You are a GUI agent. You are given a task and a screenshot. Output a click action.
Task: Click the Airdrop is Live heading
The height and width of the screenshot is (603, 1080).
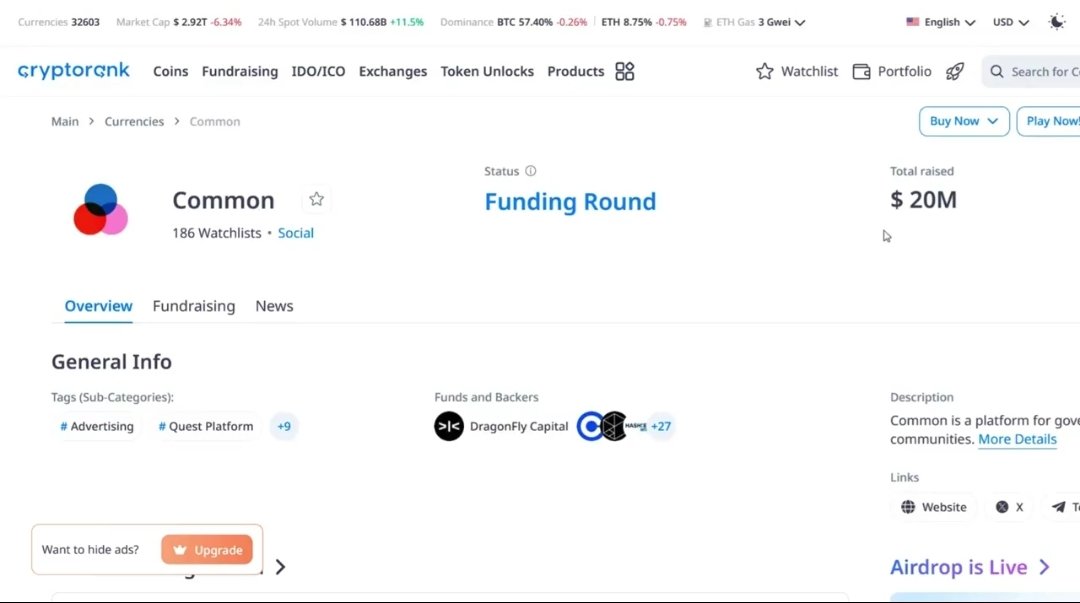pos(958,567)
